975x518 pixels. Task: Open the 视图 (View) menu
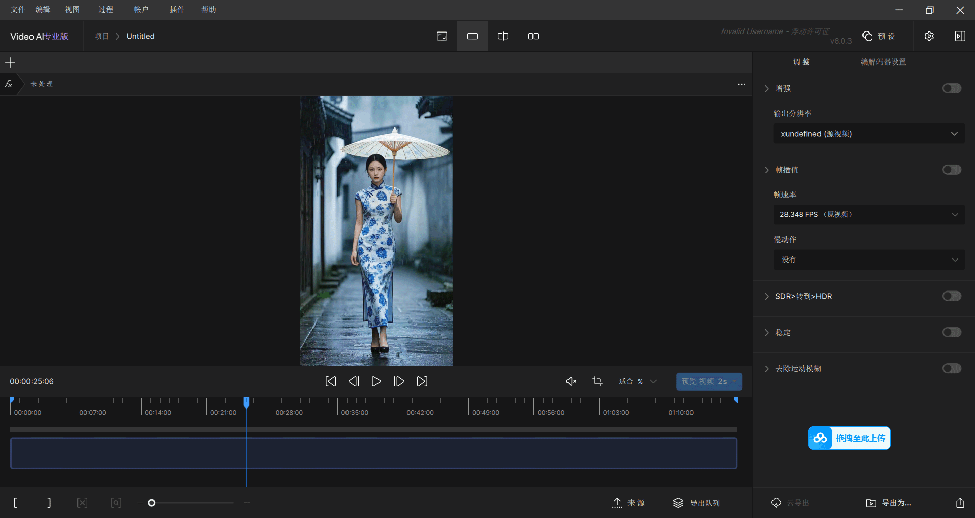(72, 9)
